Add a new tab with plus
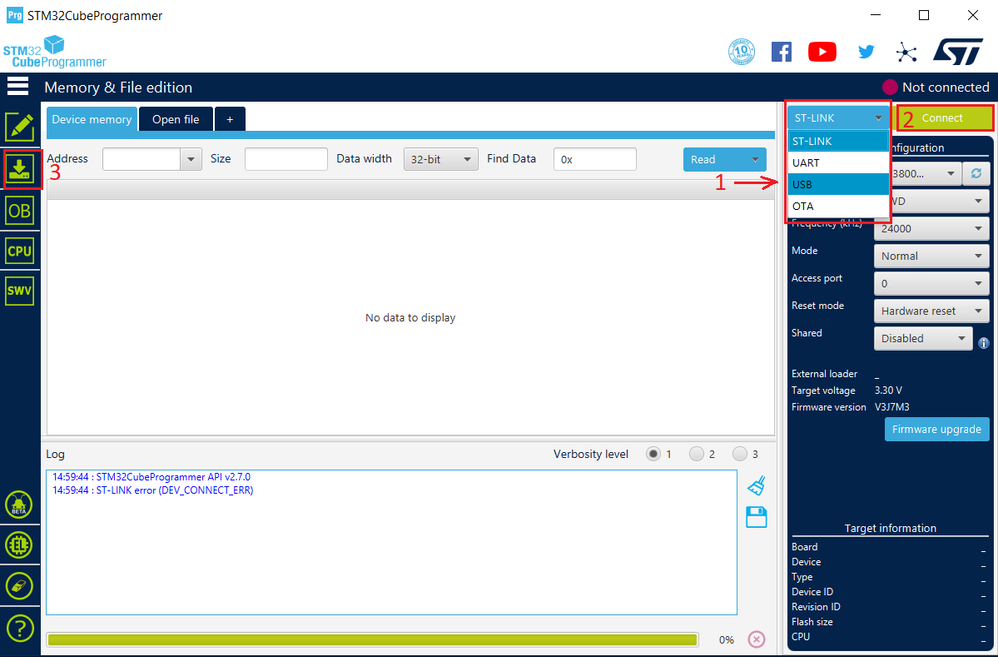 coord(230,119)
